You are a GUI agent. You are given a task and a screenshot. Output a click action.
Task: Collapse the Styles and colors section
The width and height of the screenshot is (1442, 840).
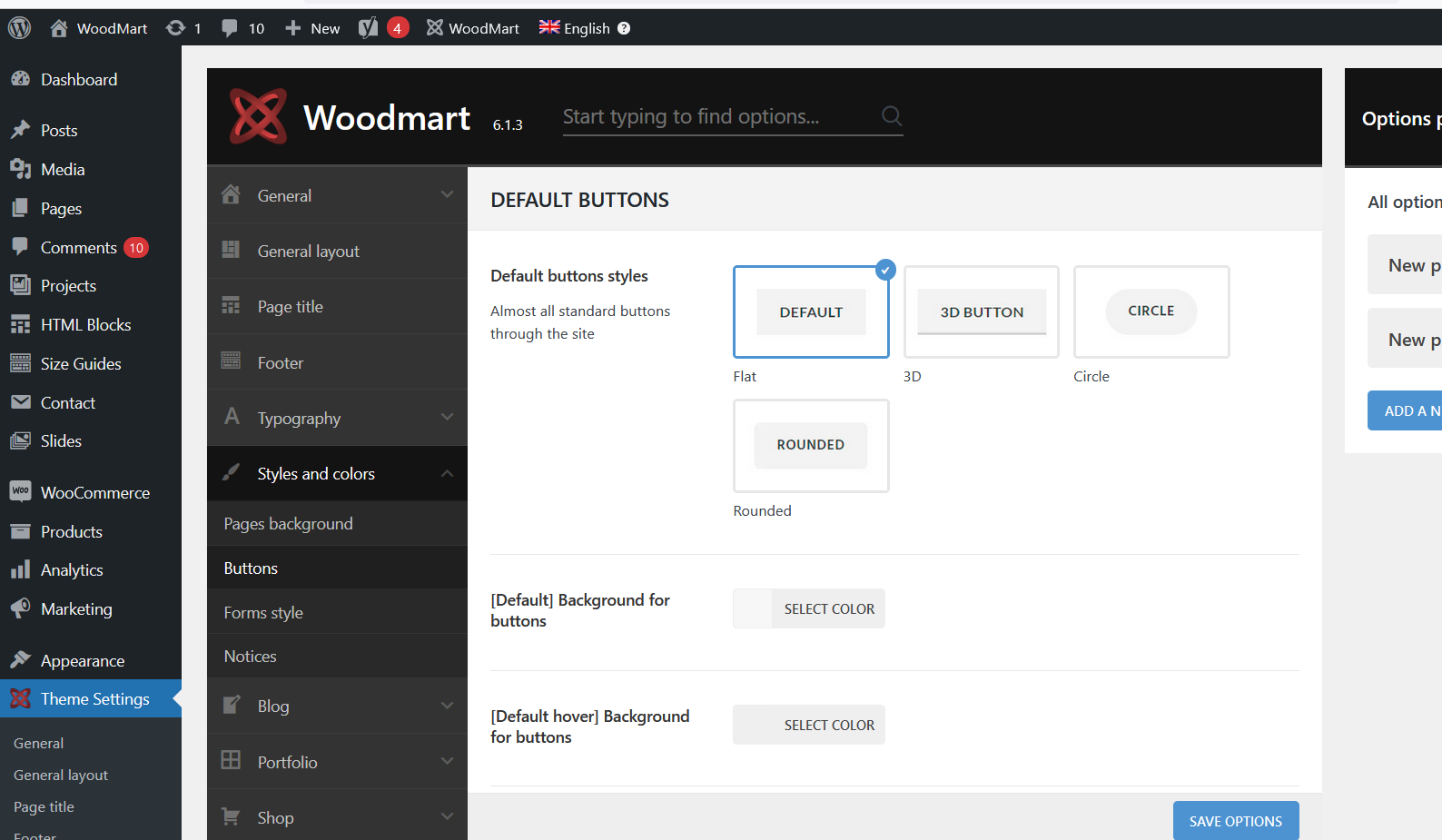(x=337, y=473)
